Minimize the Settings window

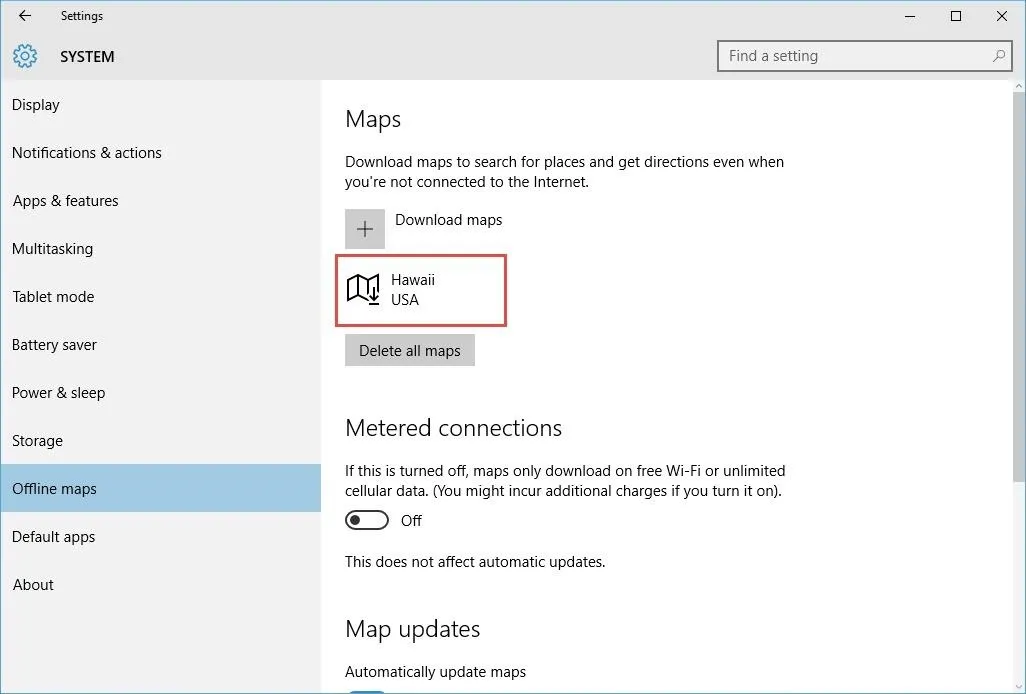[910, 16]
